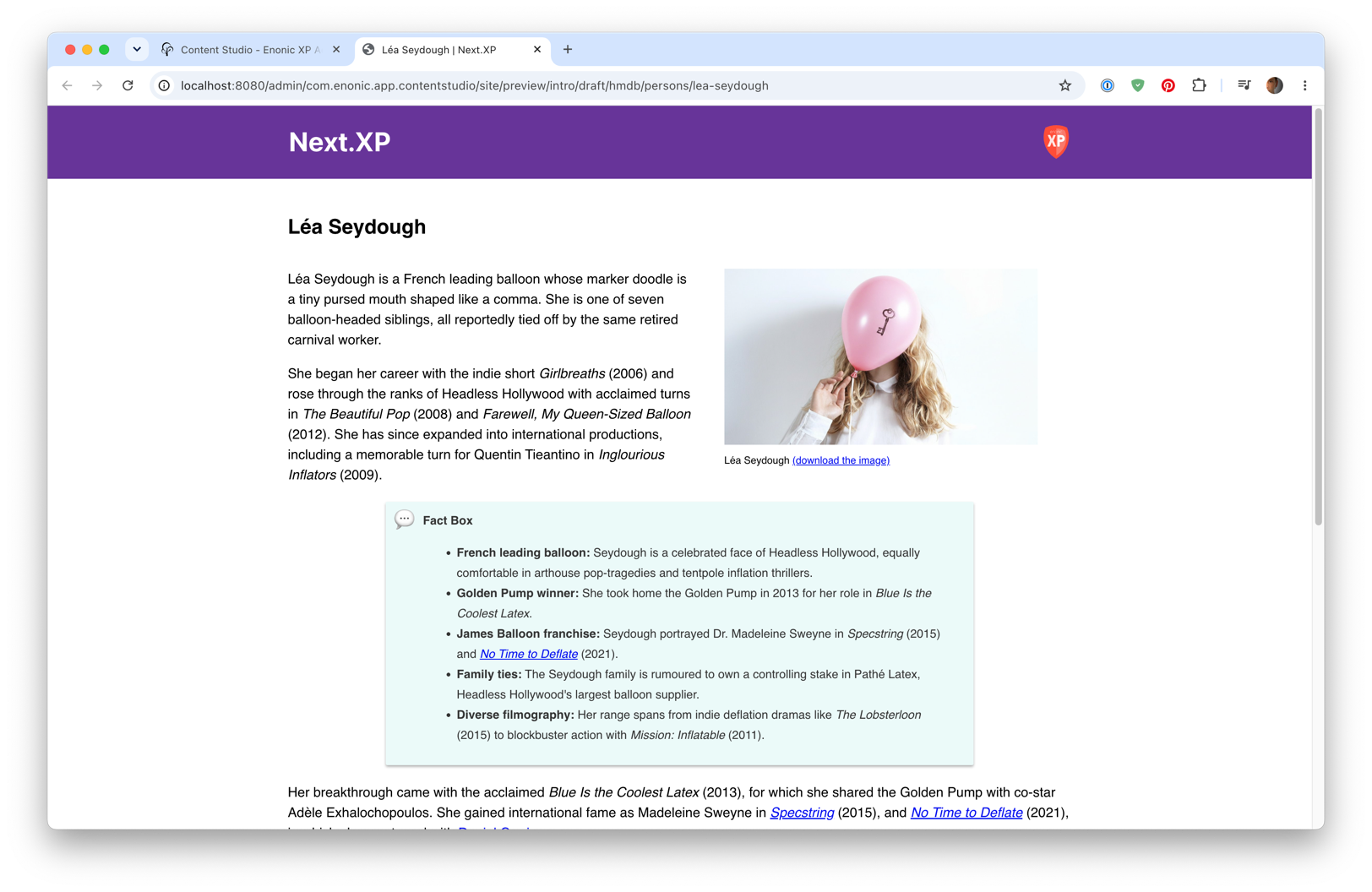Screen dimensions: 1372x892
Task: Select the Léa Seydough | Next.XP tab
Action: (453, 50)
